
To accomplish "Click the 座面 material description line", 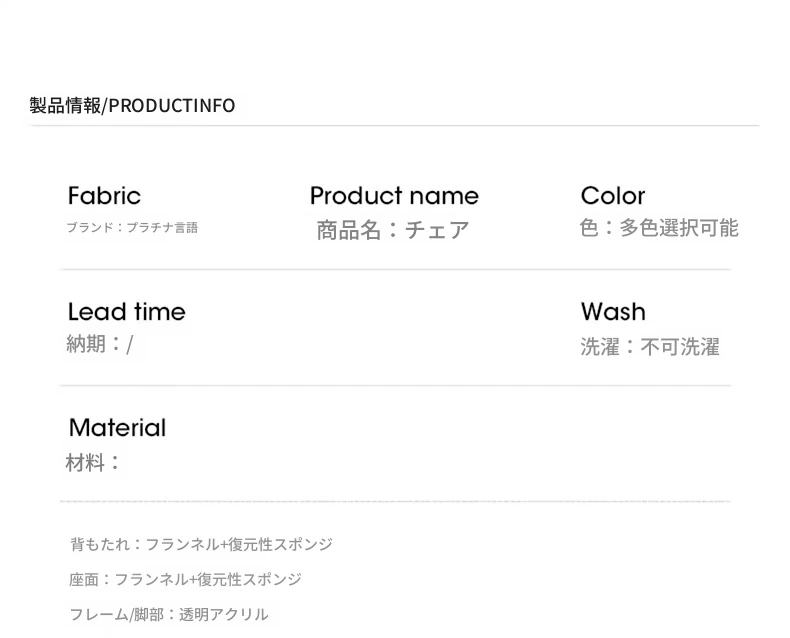I will [x=185, y=580].
